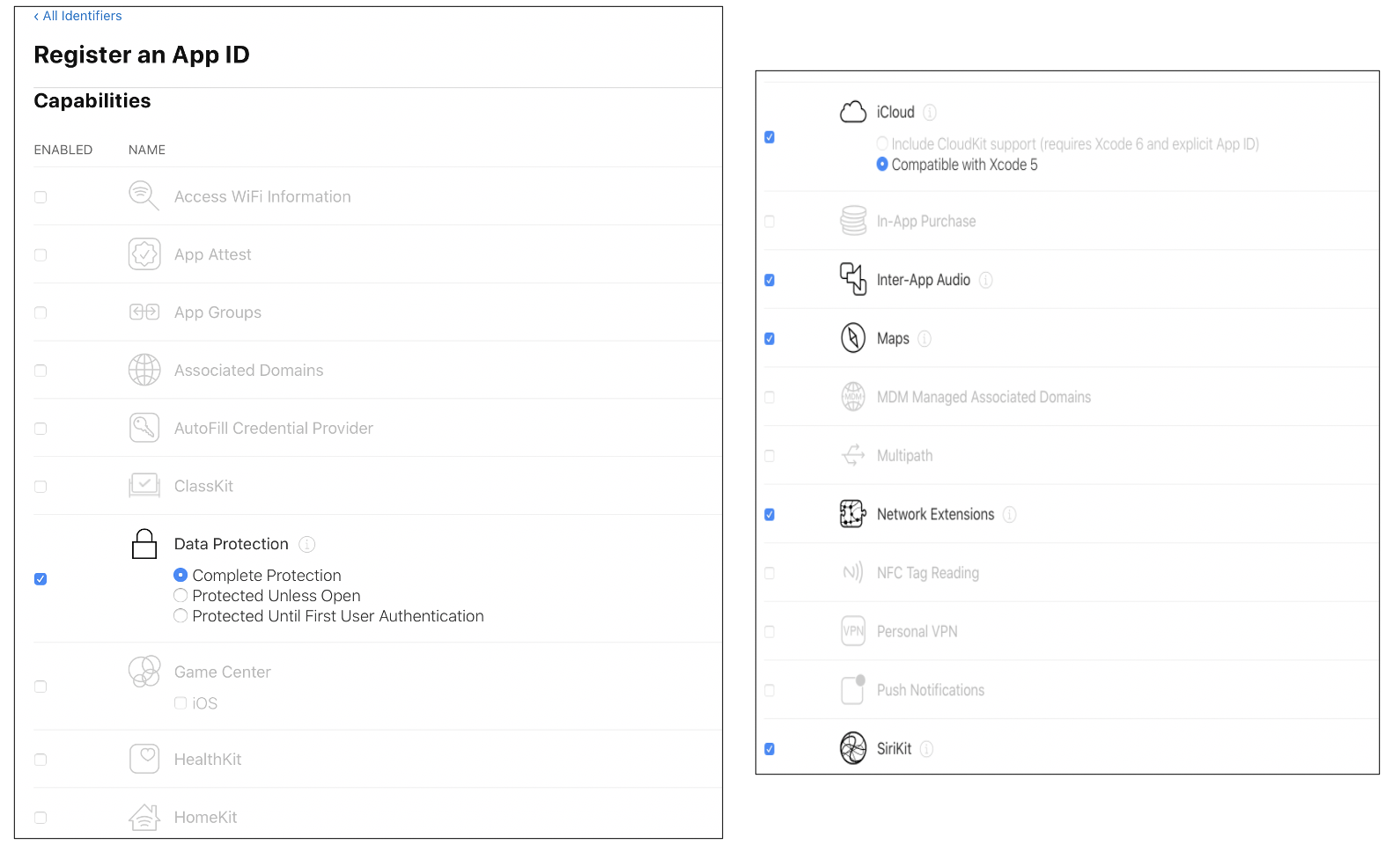This screenshot has width=1400, height=845.
Task: Uncheck the iCloud capability checkbox
Action: (x=770, y=137)
